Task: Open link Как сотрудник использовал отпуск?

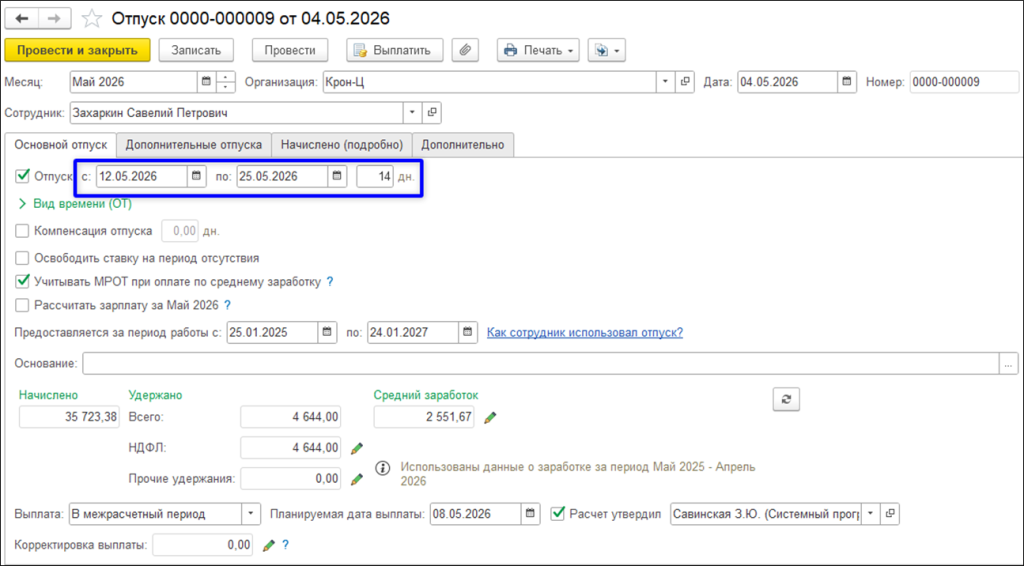Action: point(584,332)
